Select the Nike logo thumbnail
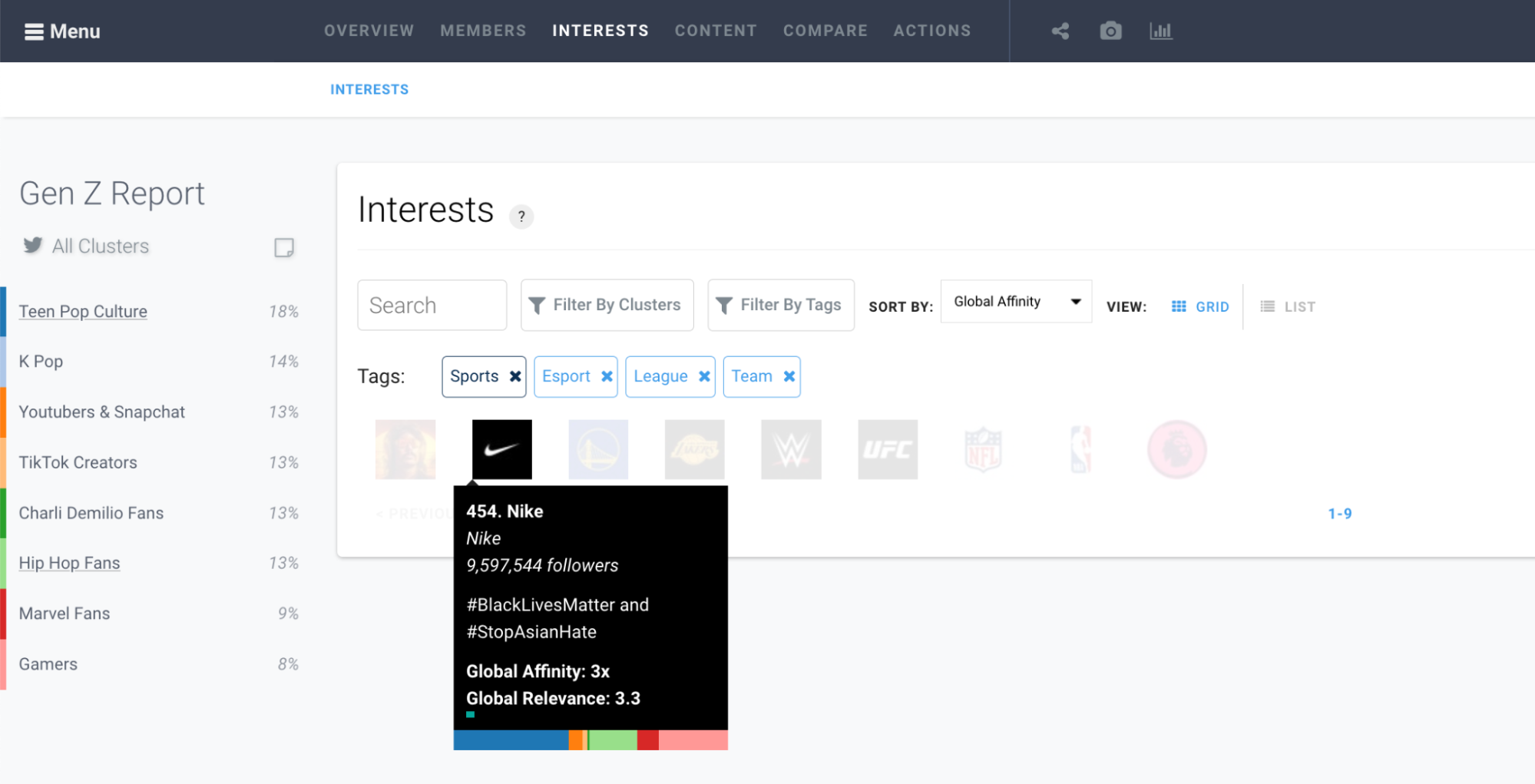The width and height of the screenshot is (1535, 784). click(502, 449)
